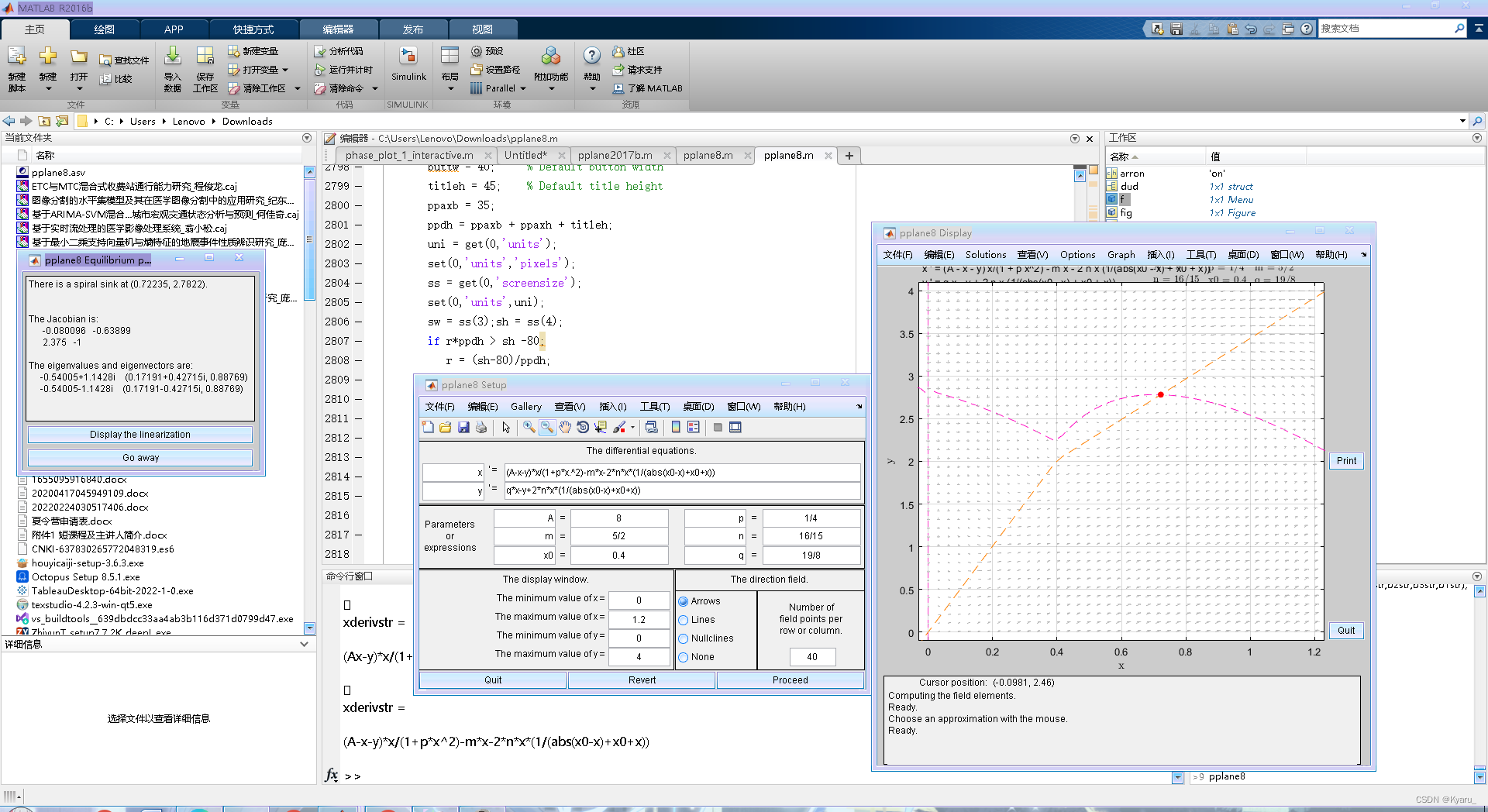The height and width of the screenshot is (812, 1488).
Task: Select the Arrows direction field option
Action: point(684,601)
